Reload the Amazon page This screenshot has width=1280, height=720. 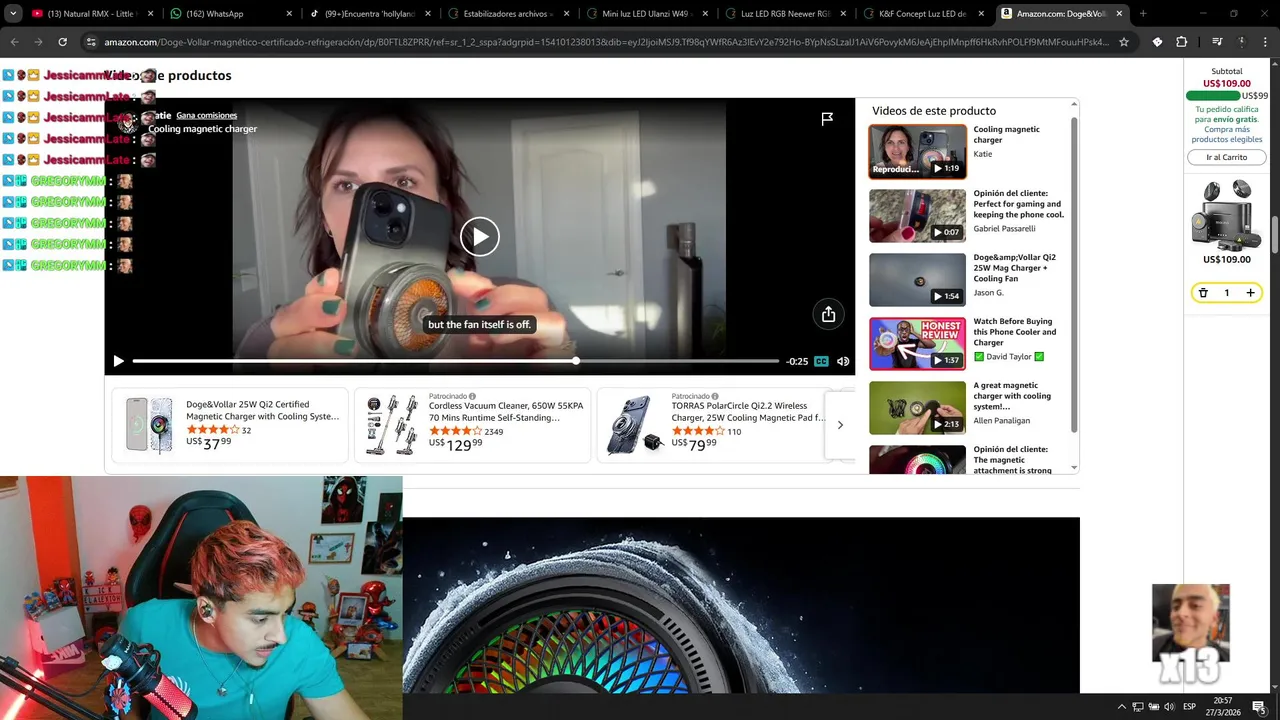(62, 42)
